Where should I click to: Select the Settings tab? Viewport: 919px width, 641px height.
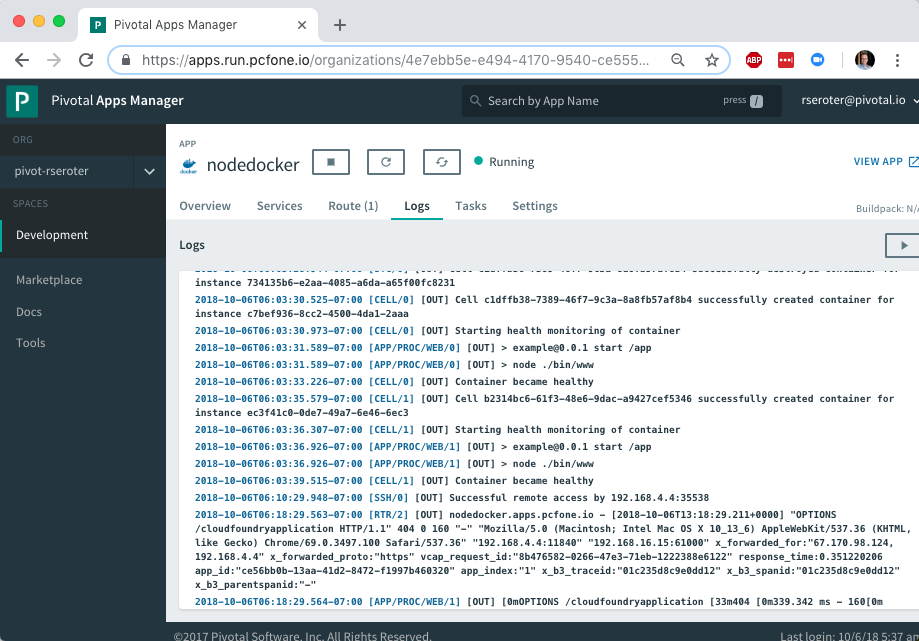point(535,206)
